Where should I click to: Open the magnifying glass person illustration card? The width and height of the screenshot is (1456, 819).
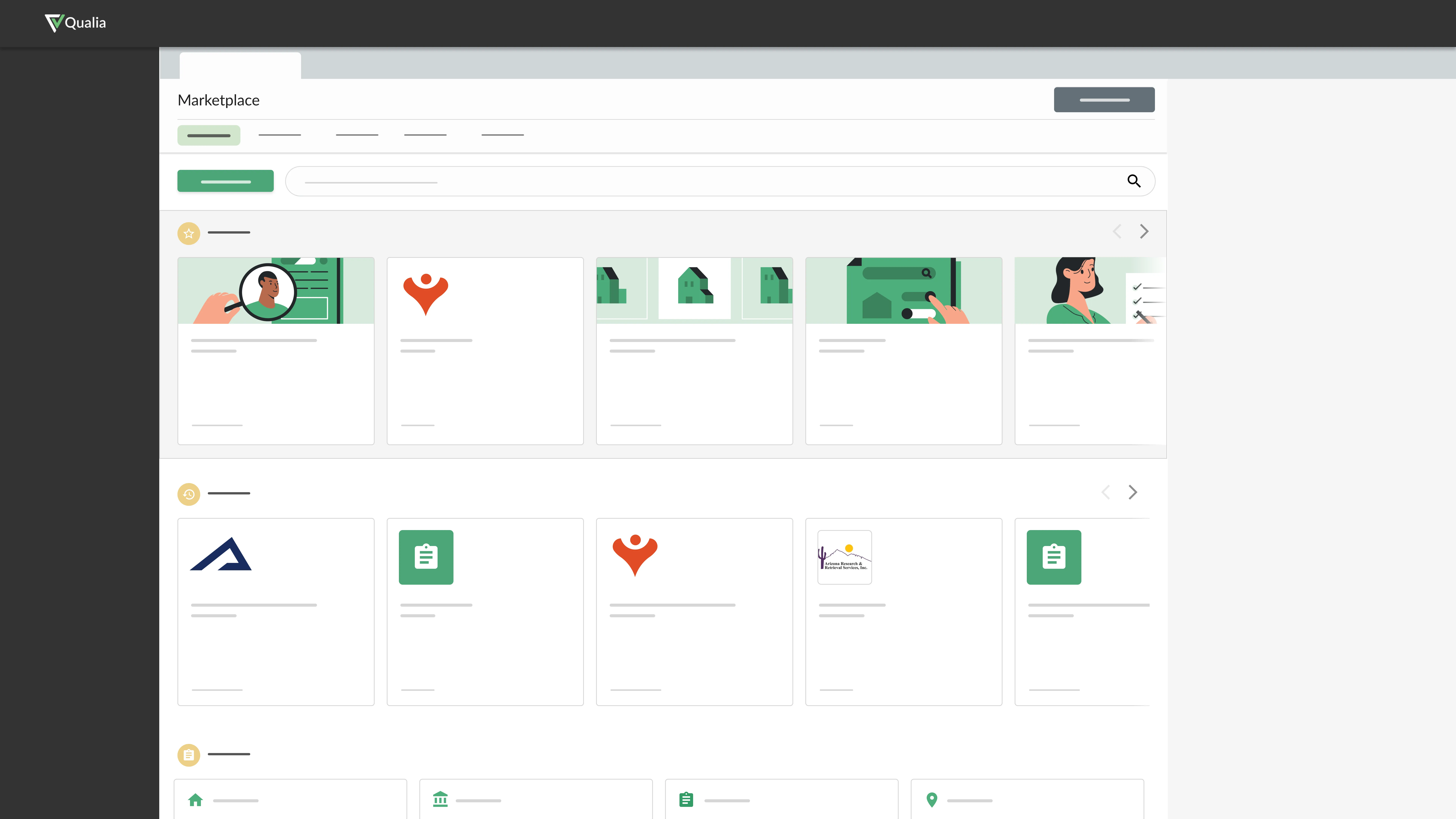coord(276,350)
